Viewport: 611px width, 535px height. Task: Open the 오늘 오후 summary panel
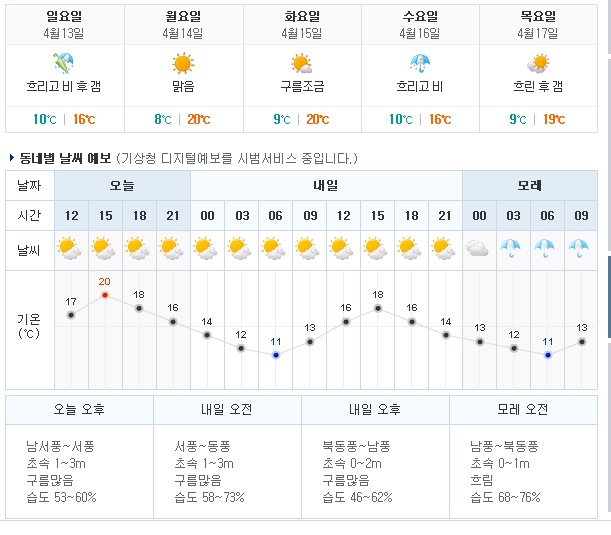pos(79,457)
